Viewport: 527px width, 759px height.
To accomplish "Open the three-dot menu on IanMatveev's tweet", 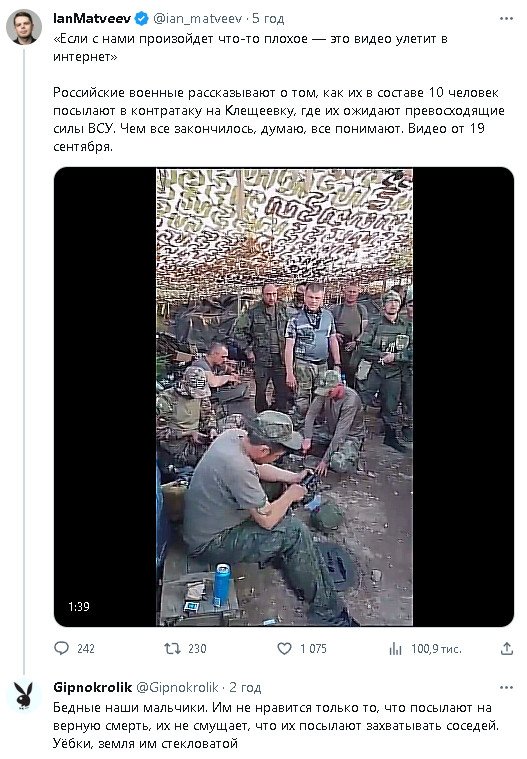I will [506, 18].
